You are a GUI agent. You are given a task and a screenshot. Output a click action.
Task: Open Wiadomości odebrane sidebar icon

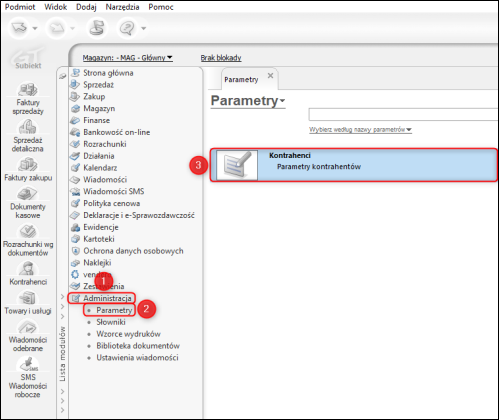pos(28,327)
